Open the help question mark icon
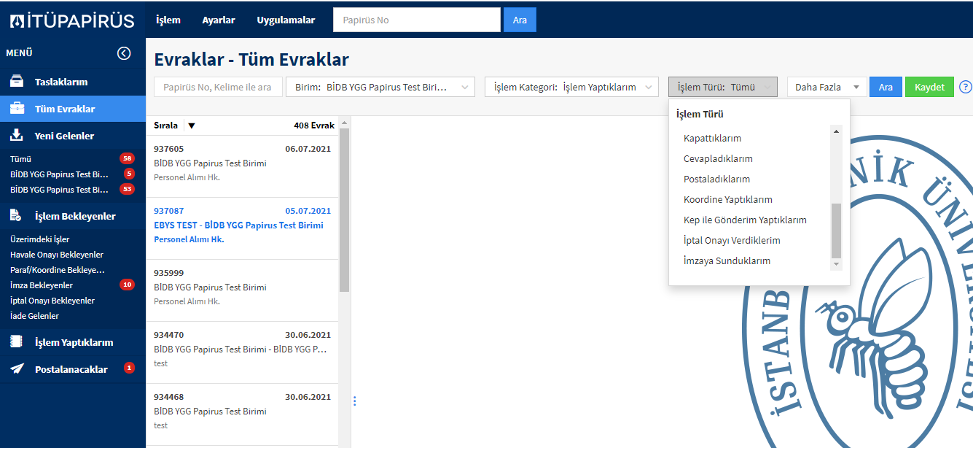Viewport: 974px width, 449px height. [x=965, y=87]
